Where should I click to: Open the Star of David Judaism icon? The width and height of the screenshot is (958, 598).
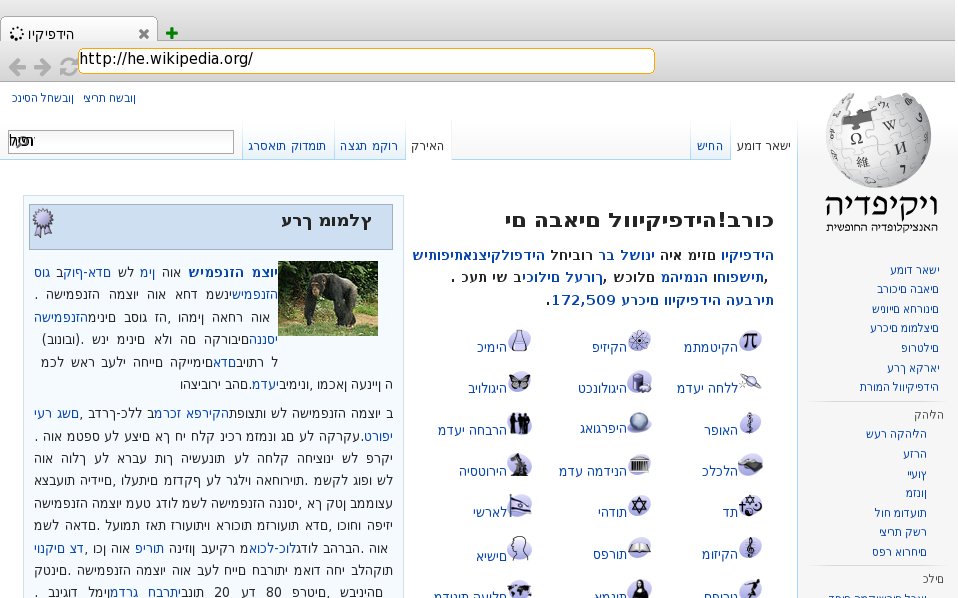[x=639, y=506]
